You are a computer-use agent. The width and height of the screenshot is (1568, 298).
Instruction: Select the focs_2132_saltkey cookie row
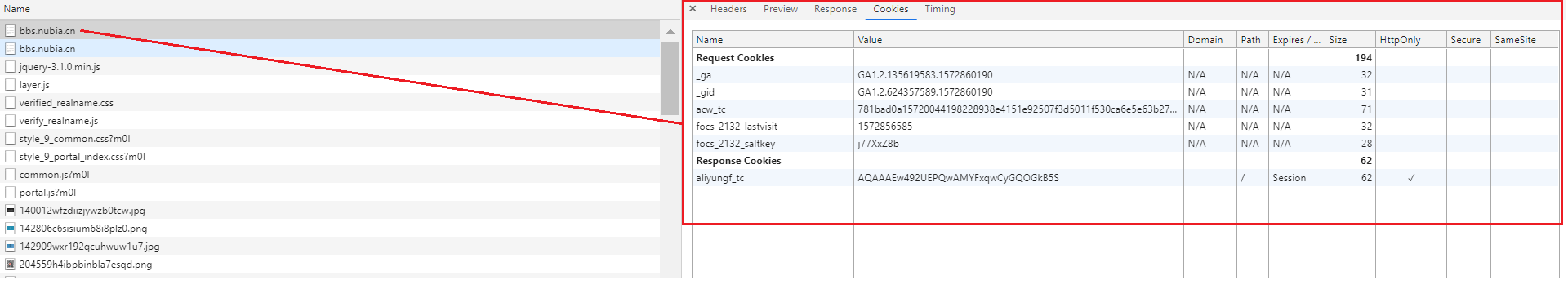(x=1125, y=143)
